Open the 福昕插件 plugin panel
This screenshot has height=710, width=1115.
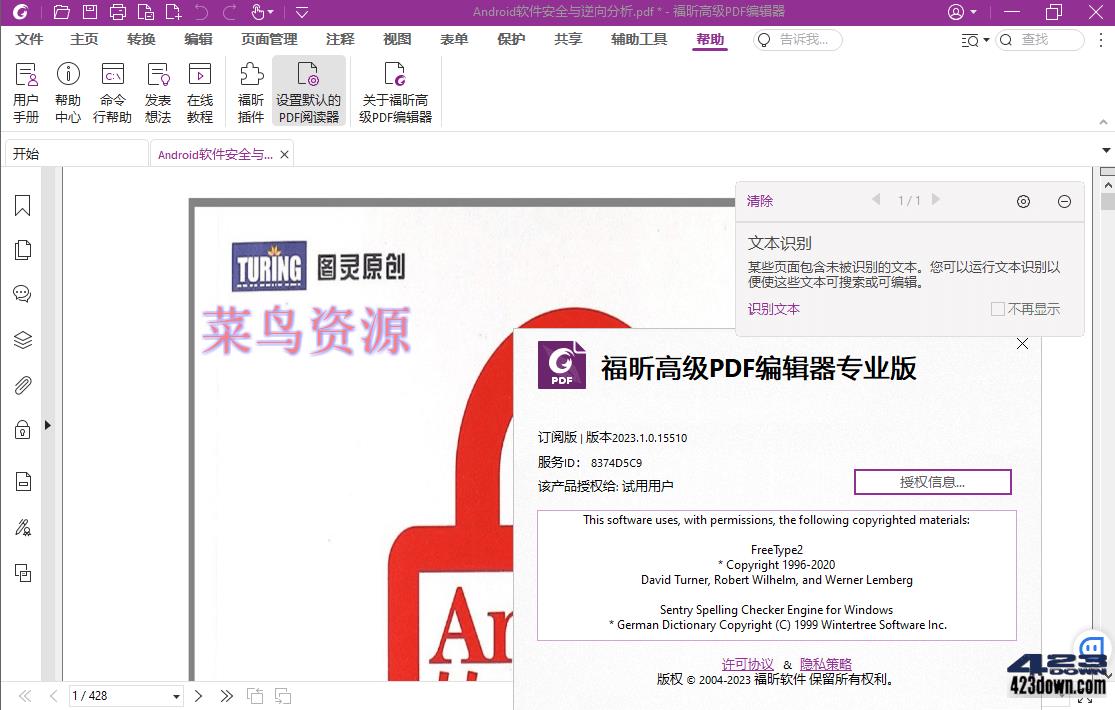click(249, 90)
